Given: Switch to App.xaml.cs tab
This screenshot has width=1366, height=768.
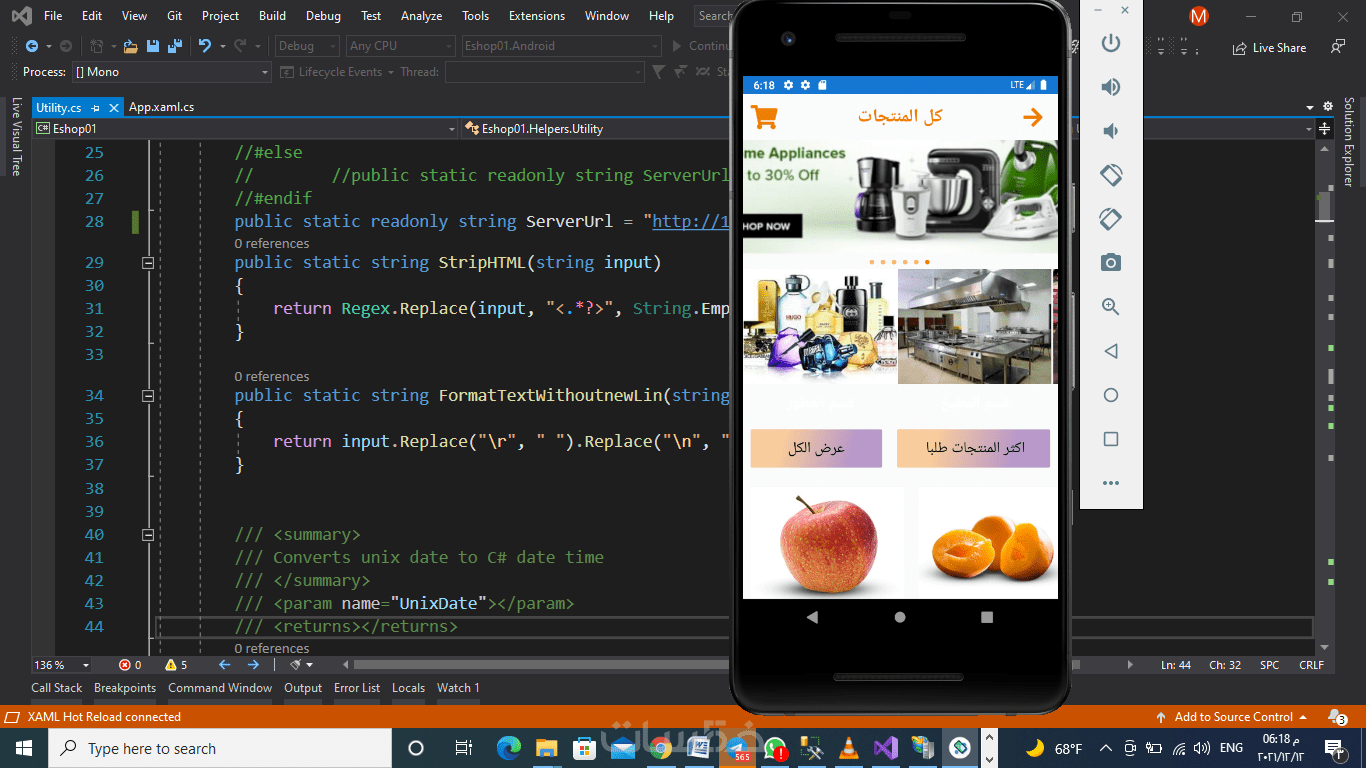Looking at the screenshot, I should 161,107.
